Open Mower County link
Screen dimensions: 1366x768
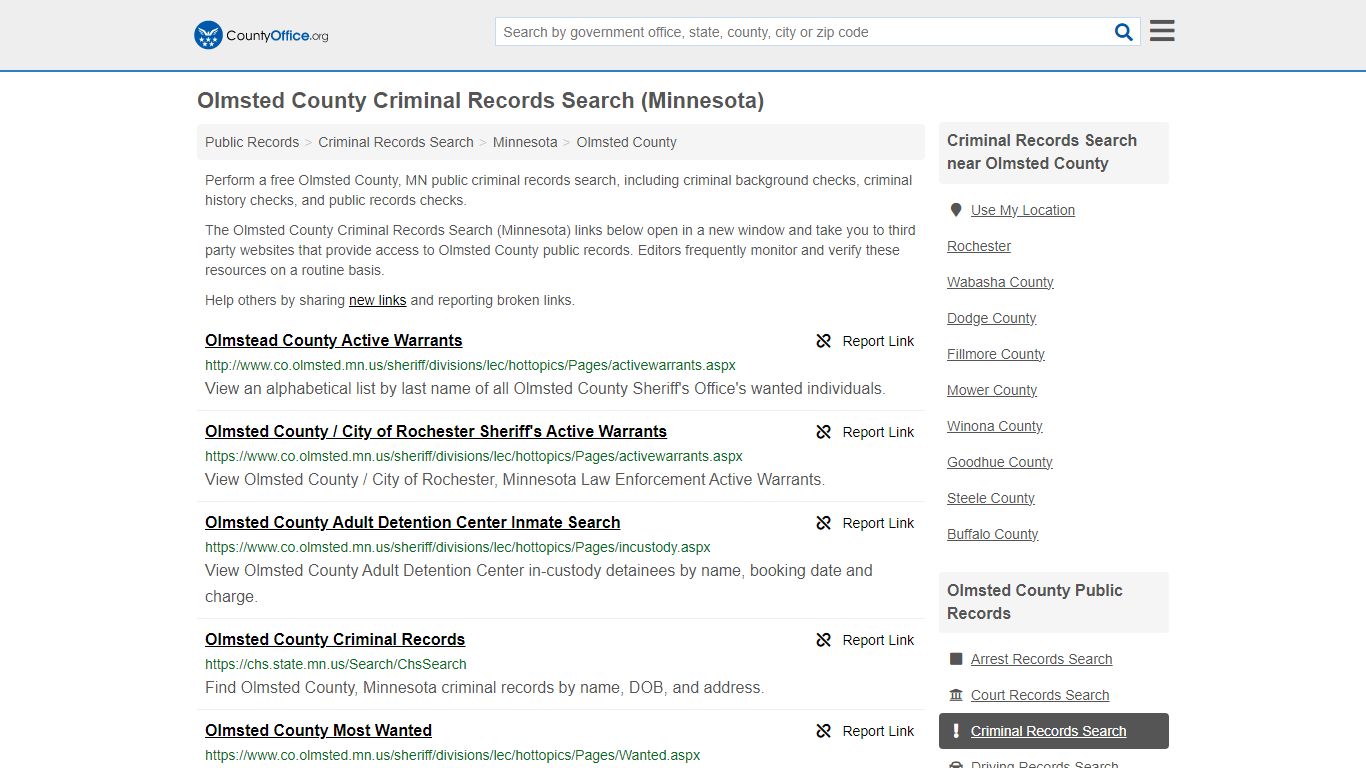(992, 390)
